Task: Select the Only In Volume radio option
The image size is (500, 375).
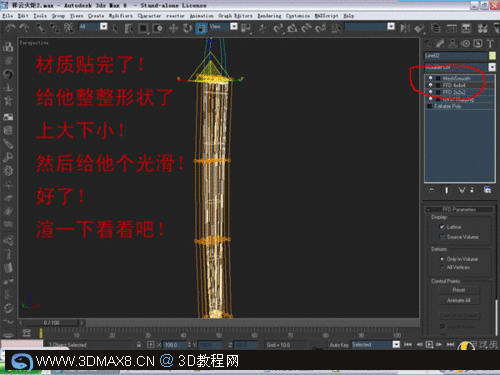Action: pyautogui.click(x=442, y=259)
